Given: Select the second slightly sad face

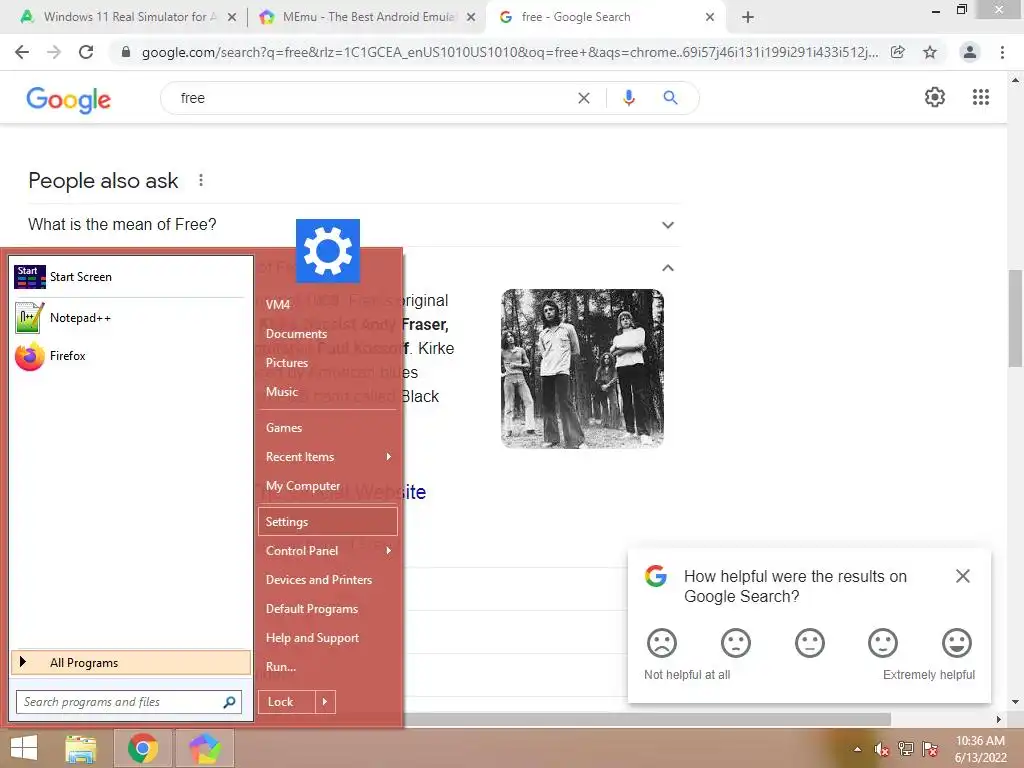Looking at the screenshot, I should [x=735, y=643].
